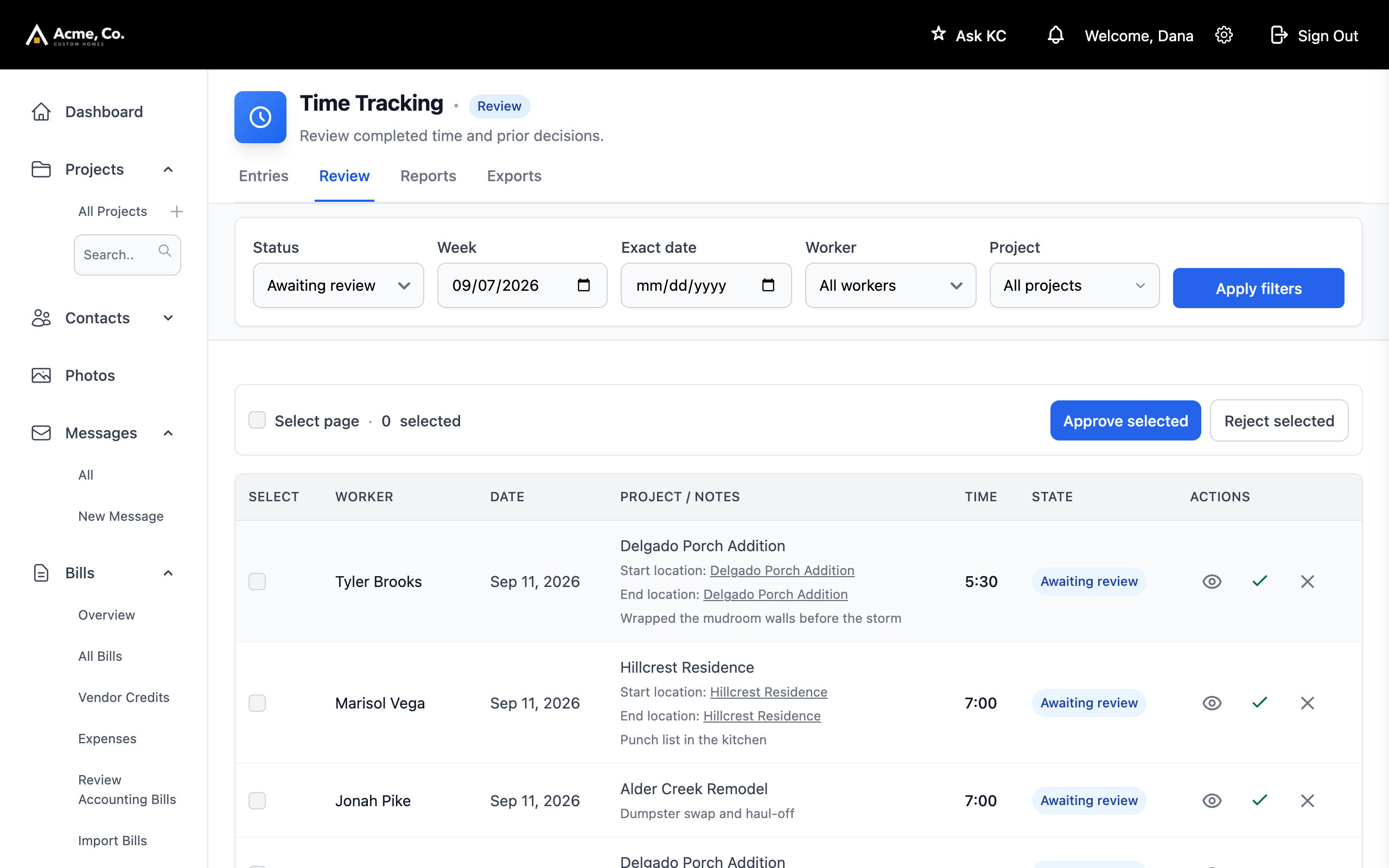Screen dimensions: 1389x868
Task: Reject Jonah Pike entry with the X icon
Action: click(1308, 800)
